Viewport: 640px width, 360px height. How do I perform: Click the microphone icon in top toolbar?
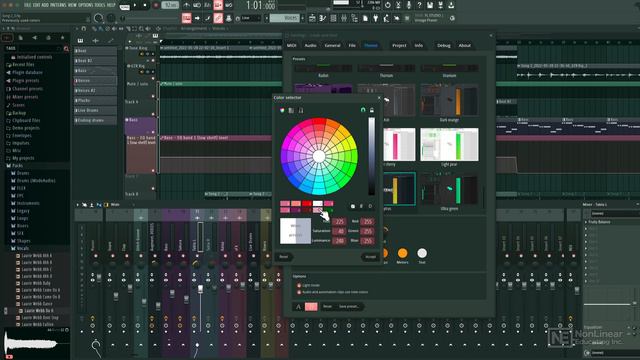pyautogui.click(x=409, y=5)
